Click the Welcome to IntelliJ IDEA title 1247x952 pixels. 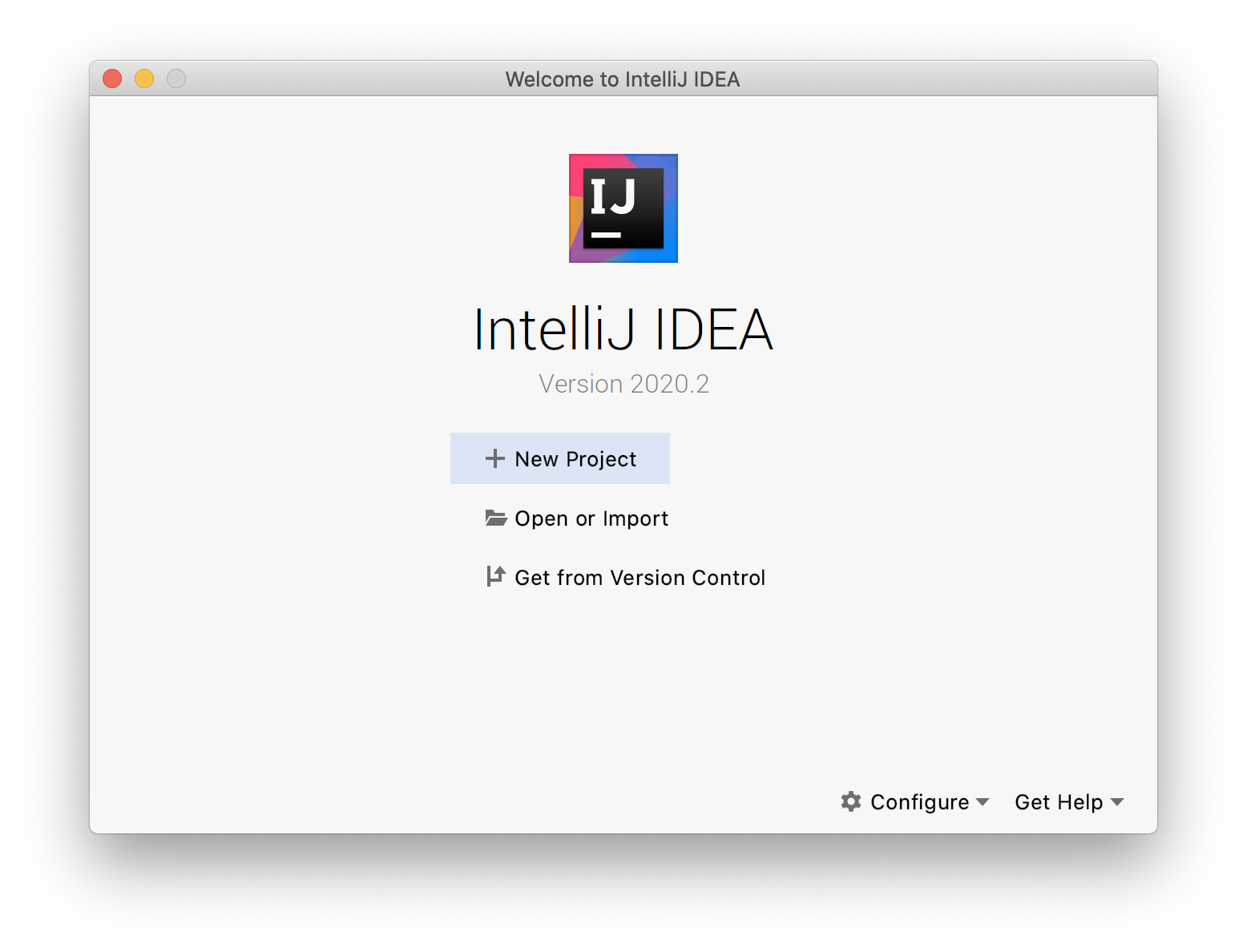point(623,79)
